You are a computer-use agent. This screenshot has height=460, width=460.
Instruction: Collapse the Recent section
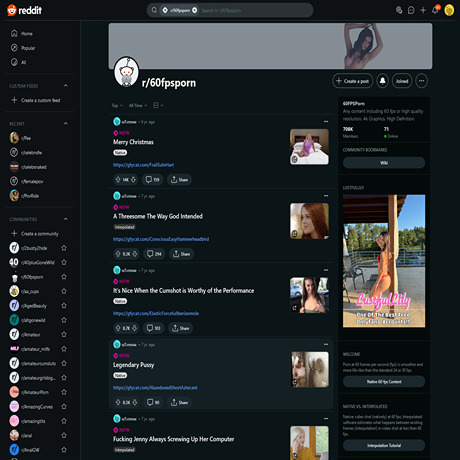click(66, 124)
